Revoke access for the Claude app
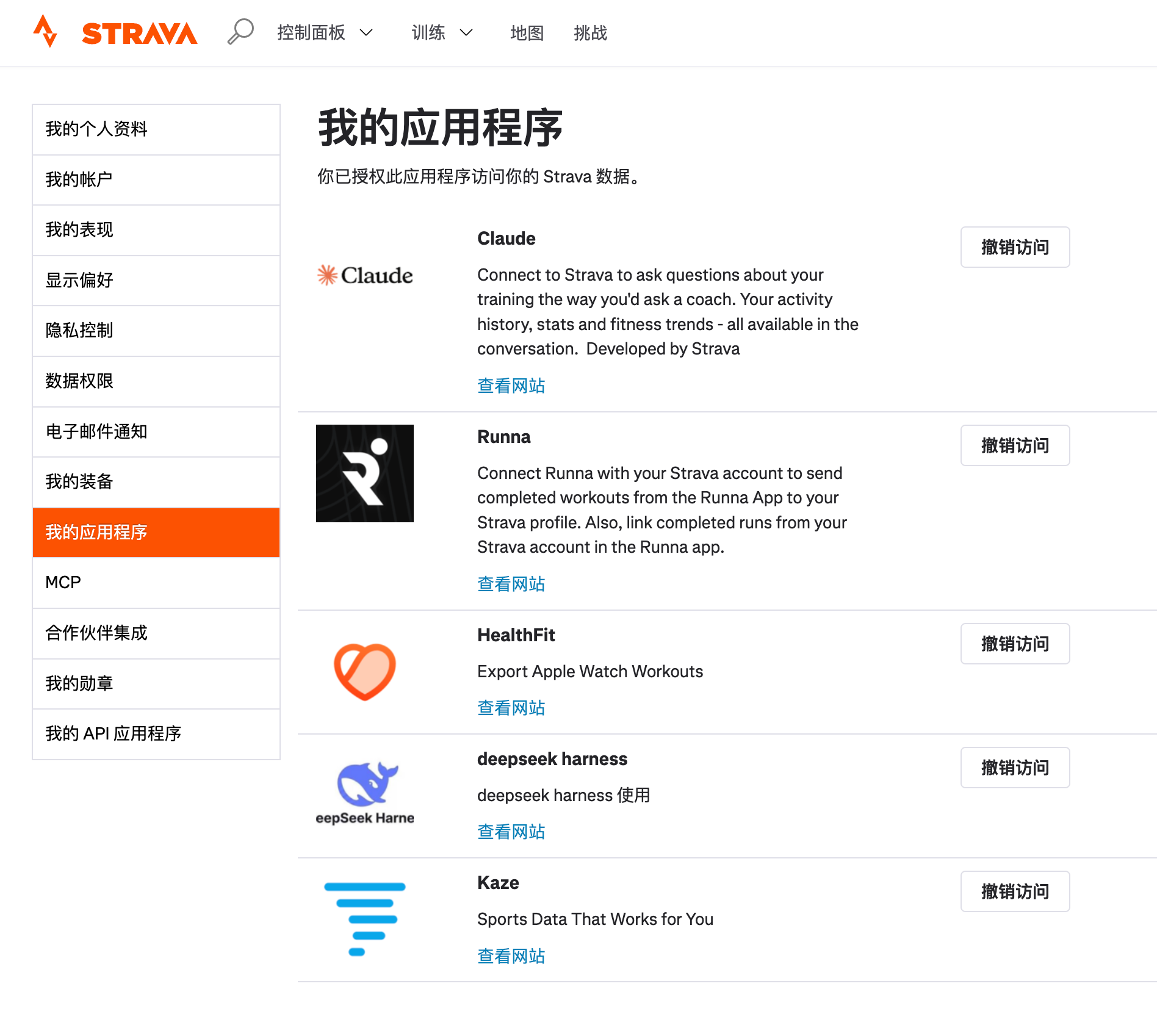 point(1015,247)
